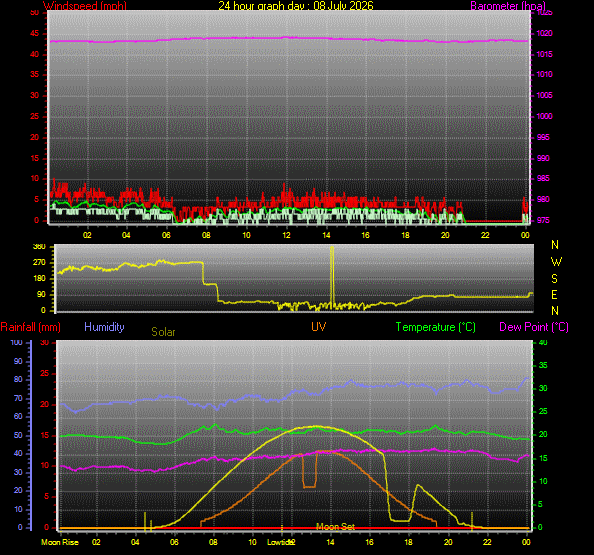The height and width of the screenshot is (555, 594).
Task: Click the 18 hour tick on bottom graph
Action: [x=408, y=542]
